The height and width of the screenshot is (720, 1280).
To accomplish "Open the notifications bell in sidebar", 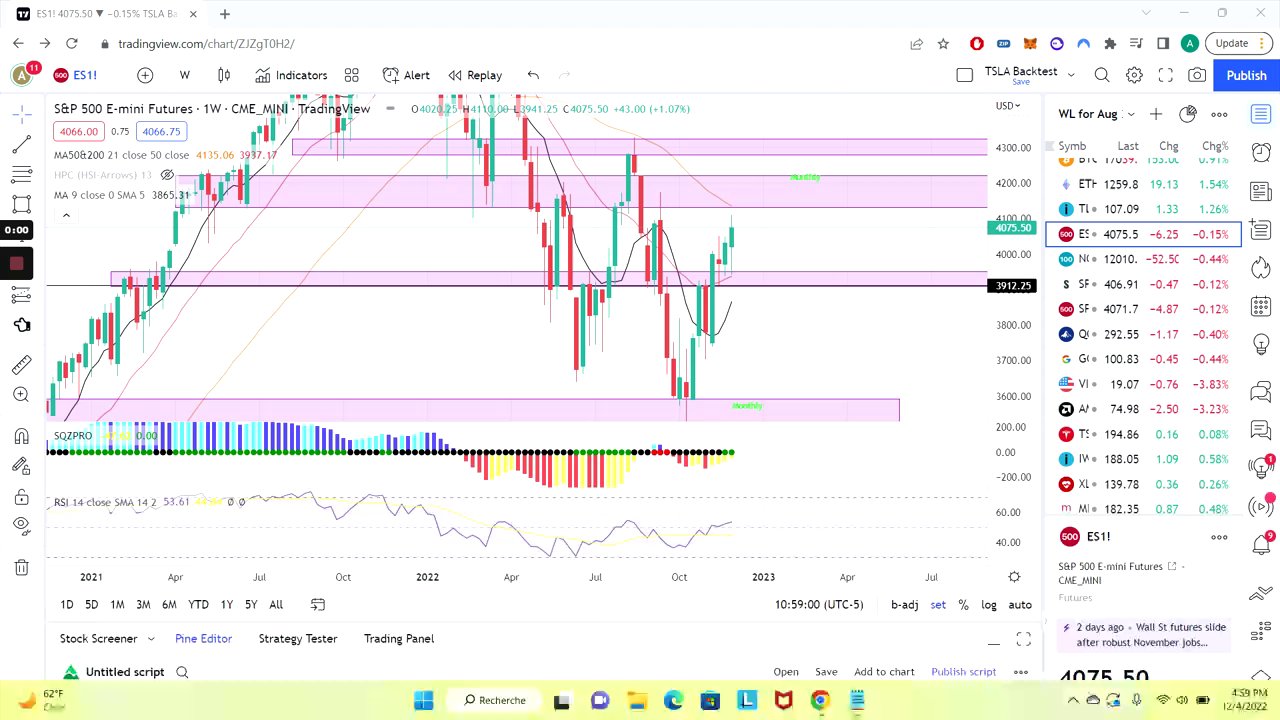I will pyautogui.click(x=1261, y=545).
